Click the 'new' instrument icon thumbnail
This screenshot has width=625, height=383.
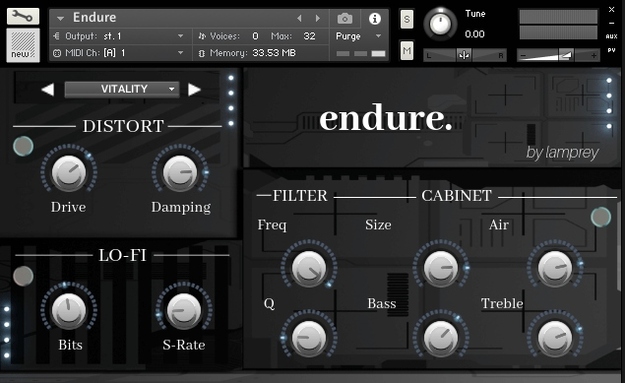pyautogui.click(x=23, y=45)
